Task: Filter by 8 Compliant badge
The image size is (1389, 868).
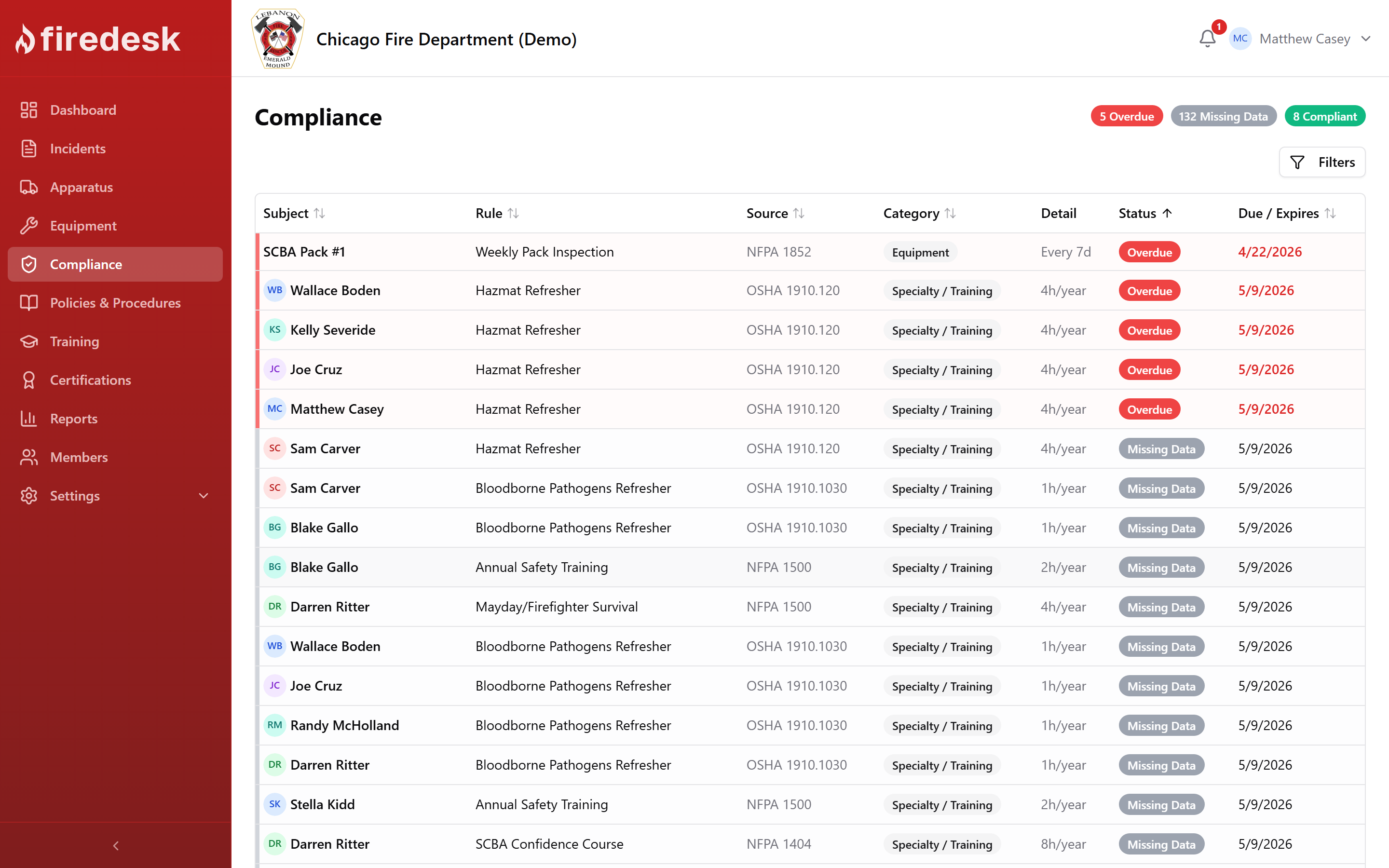Action: point(1325,116)
